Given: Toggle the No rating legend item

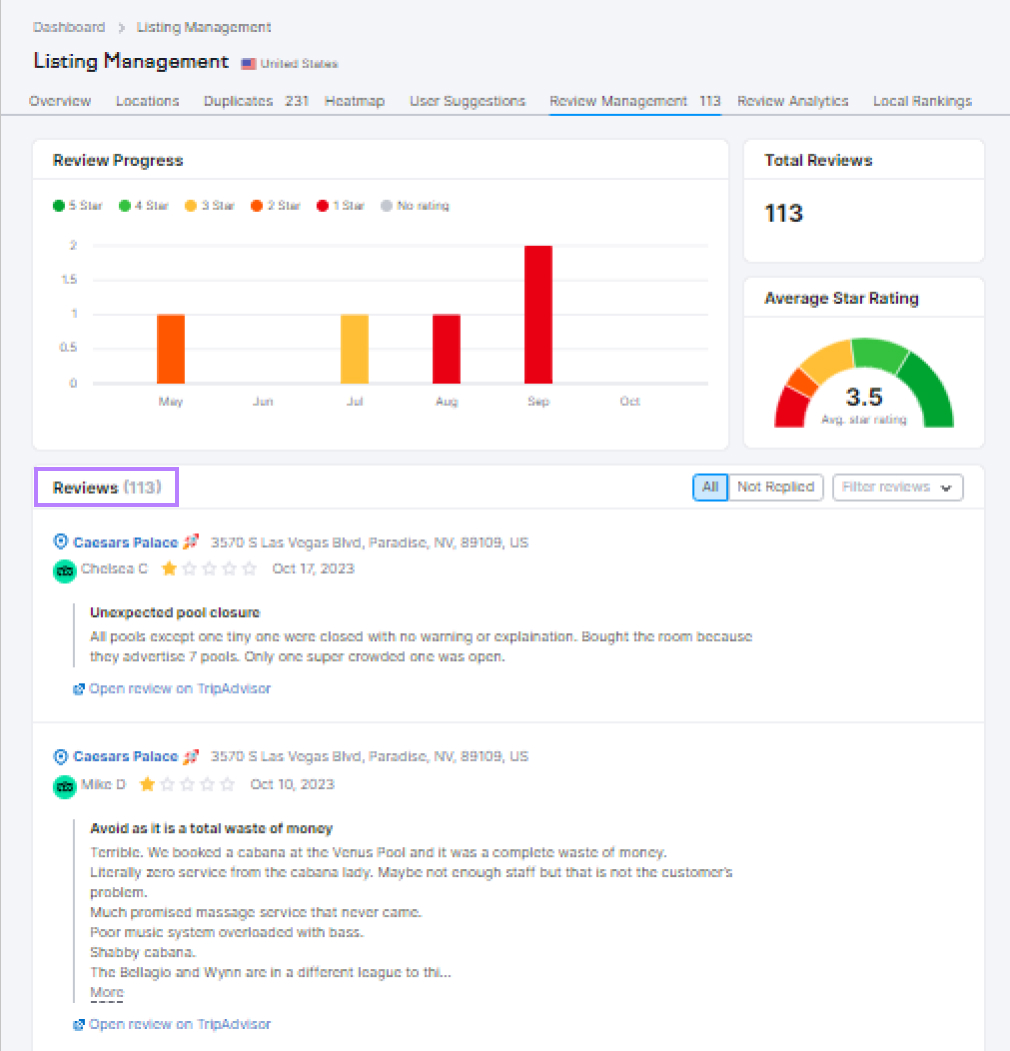Looking at the screenshot, I should 414,206.
